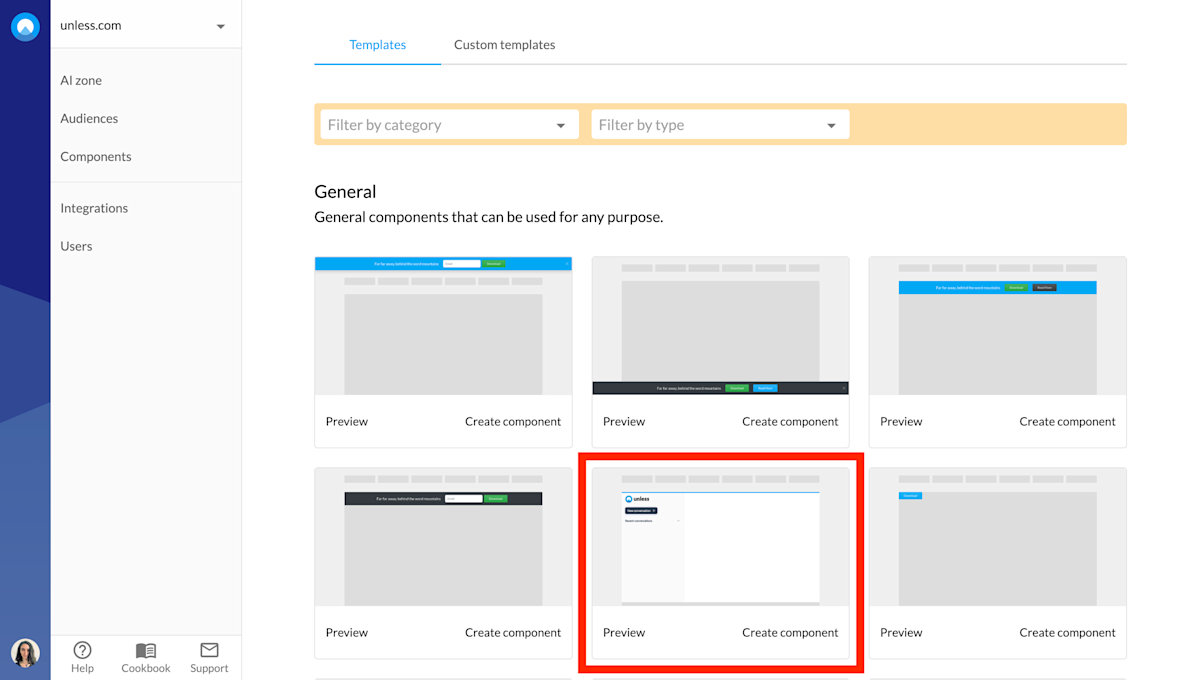Preview the blue bar with two buttons template
The image size is (1200, 680).
(x=901, y=421)
